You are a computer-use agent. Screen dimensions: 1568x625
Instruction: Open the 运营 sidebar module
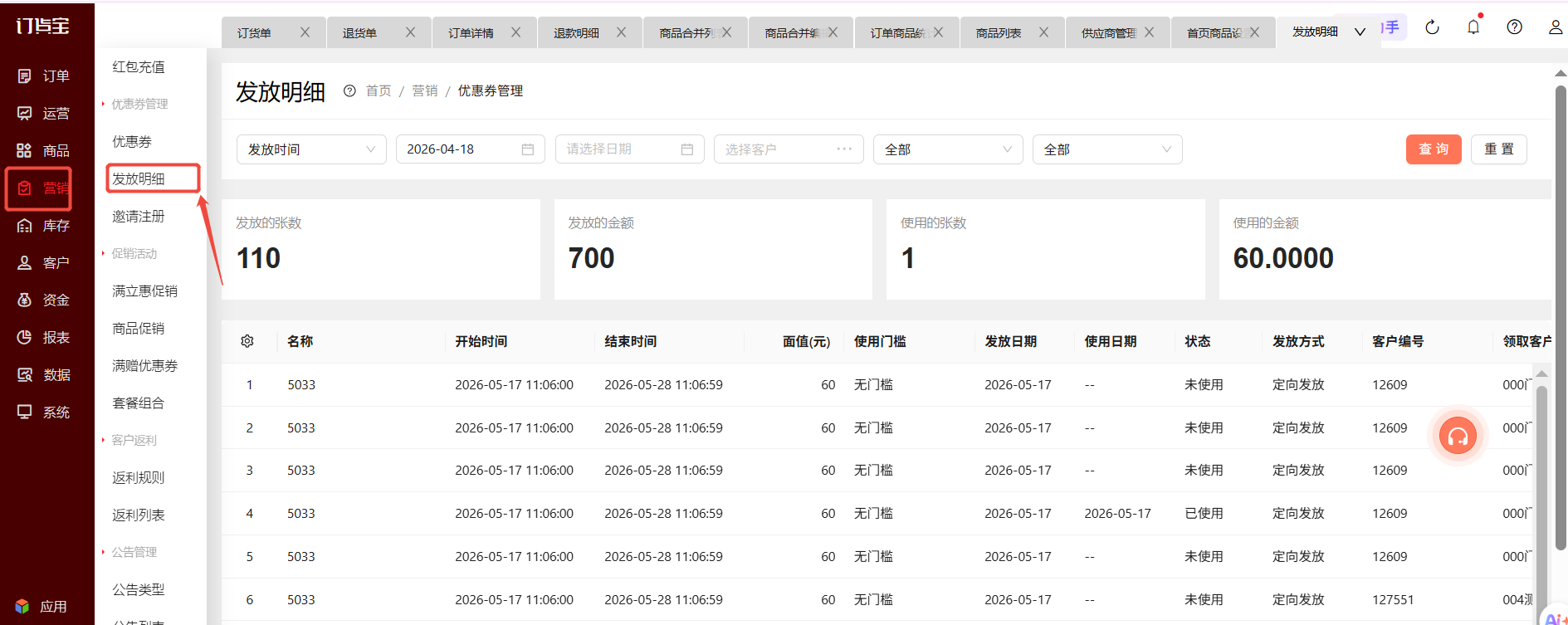click(x=44, y=114)
